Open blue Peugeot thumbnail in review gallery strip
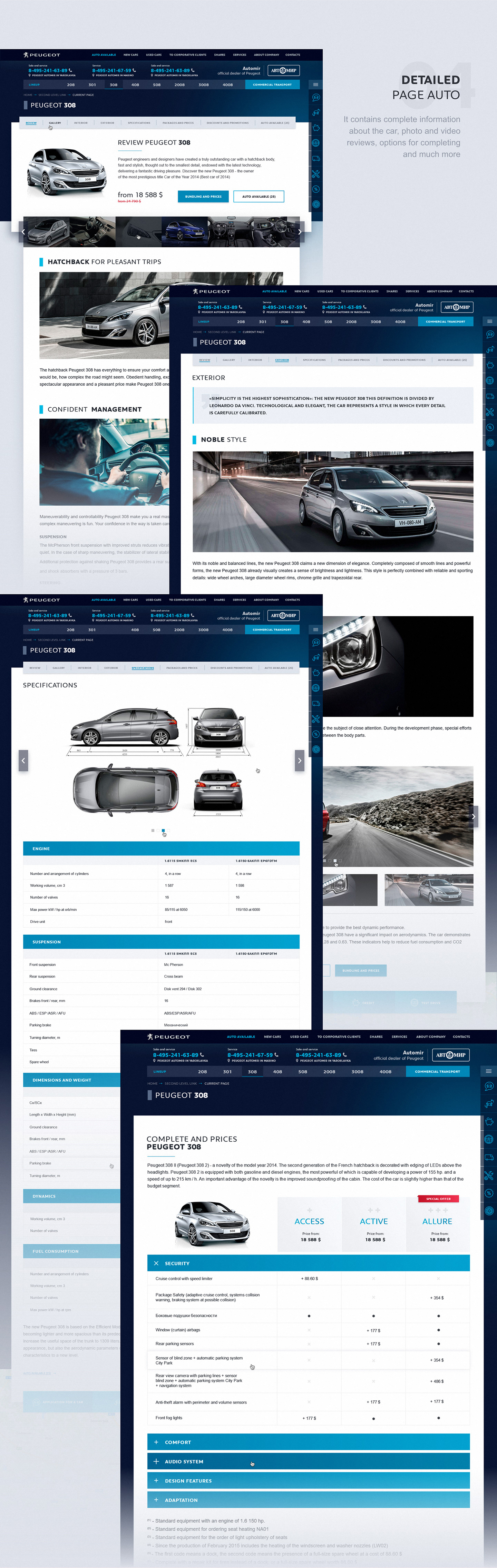The width and height of the screenshot is (497, 1568). tap(185, 231)
